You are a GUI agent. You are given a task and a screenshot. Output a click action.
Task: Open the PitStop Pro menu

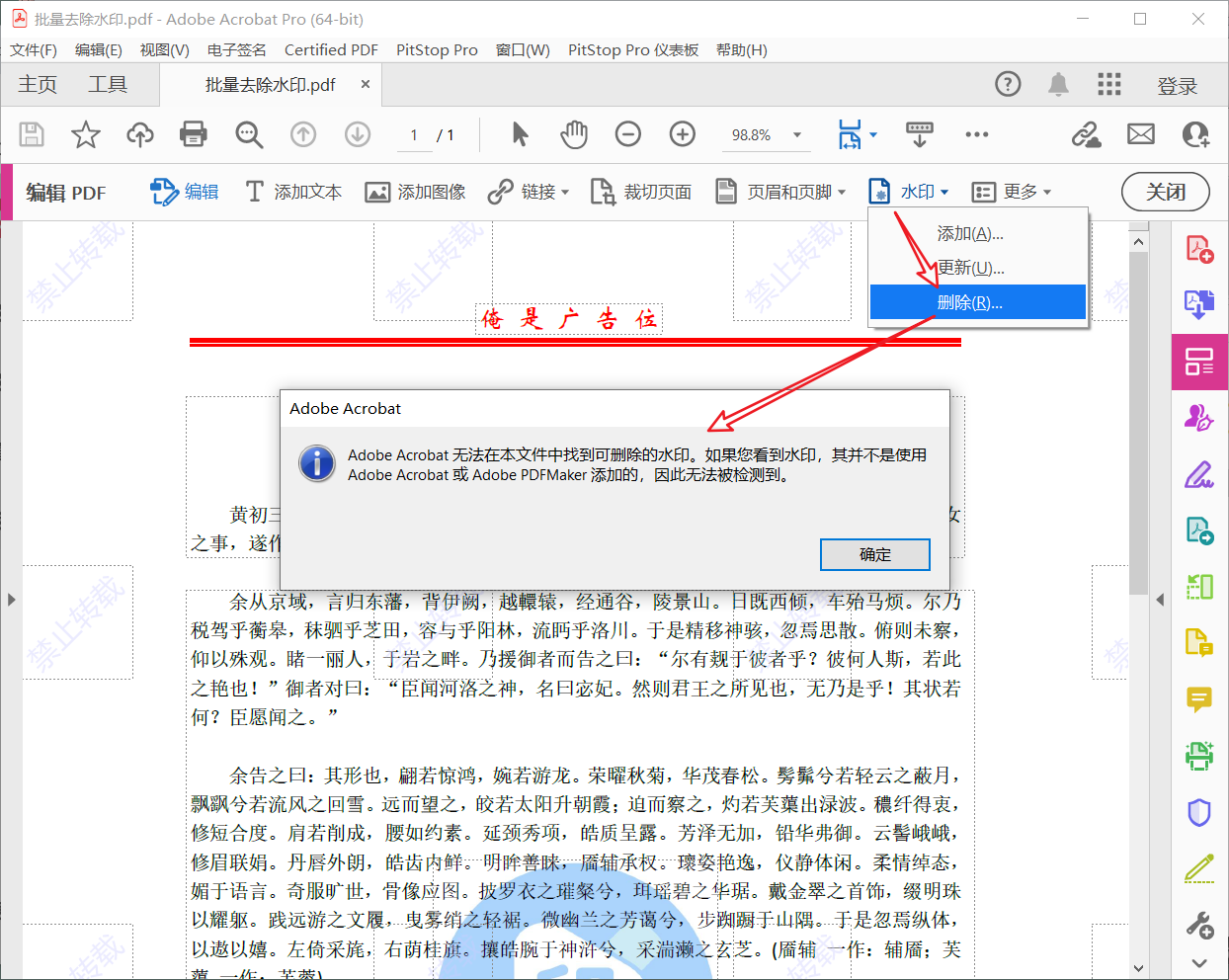[x=437, y=49]
